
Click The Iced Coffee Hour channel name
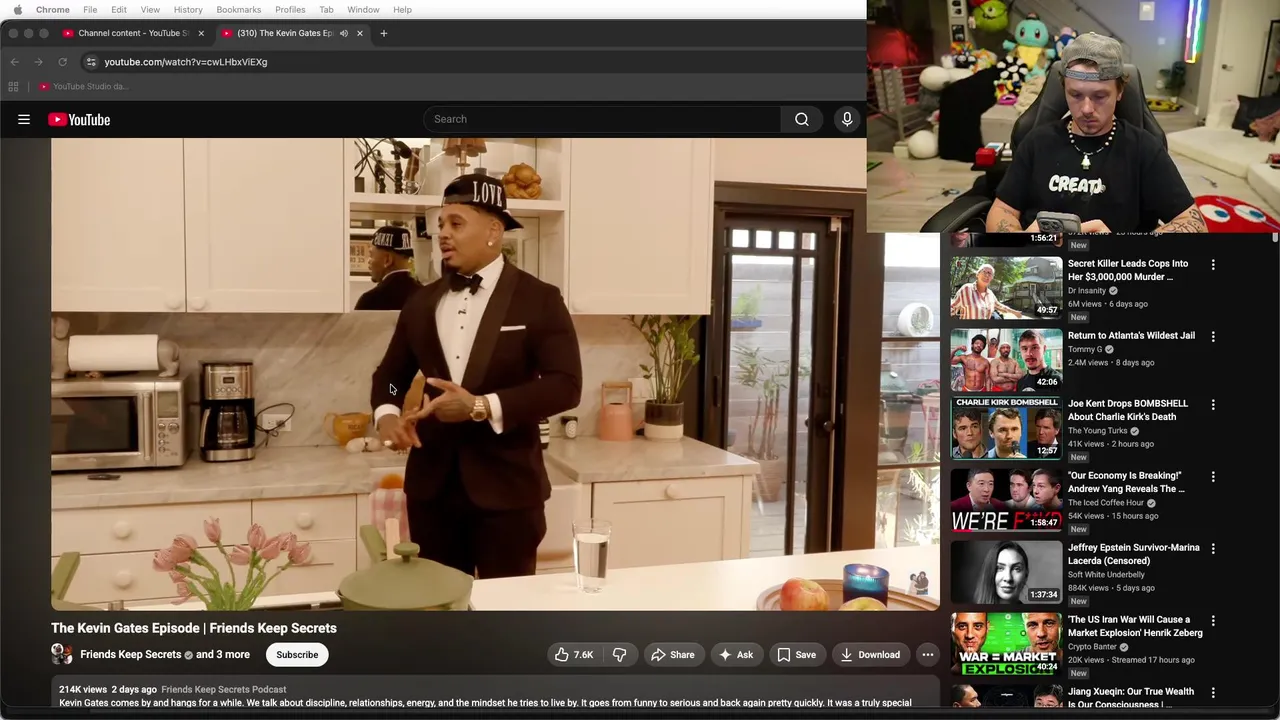click(x=1105, y=503)
